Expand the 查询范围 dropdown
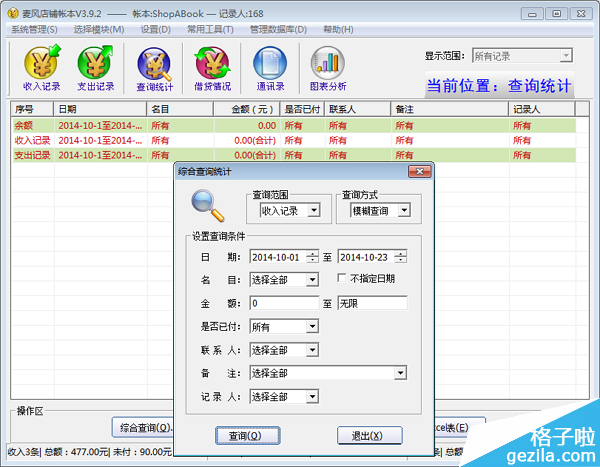The width and height of the screenshot is (600, 467). (x=313, y=210)
